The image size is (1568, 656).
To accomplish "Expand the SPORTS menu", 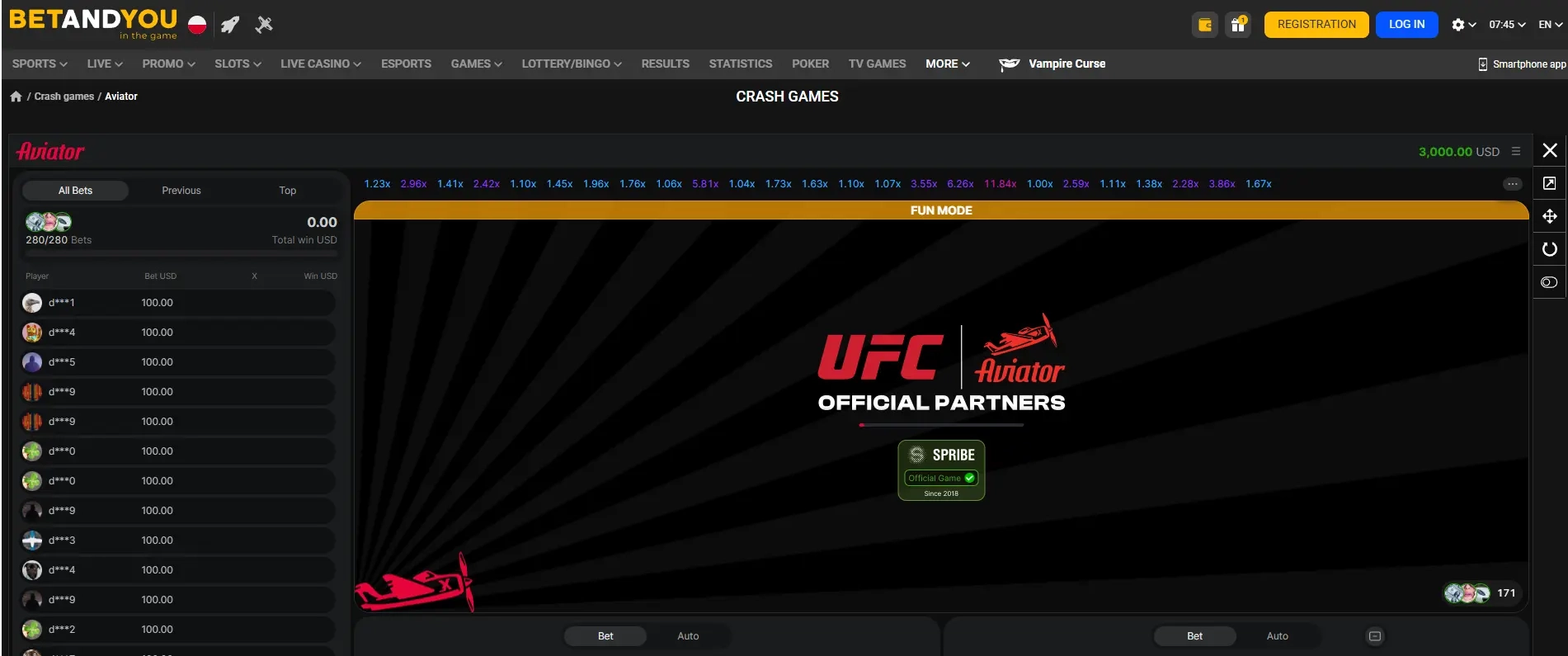I will (40, 64).
